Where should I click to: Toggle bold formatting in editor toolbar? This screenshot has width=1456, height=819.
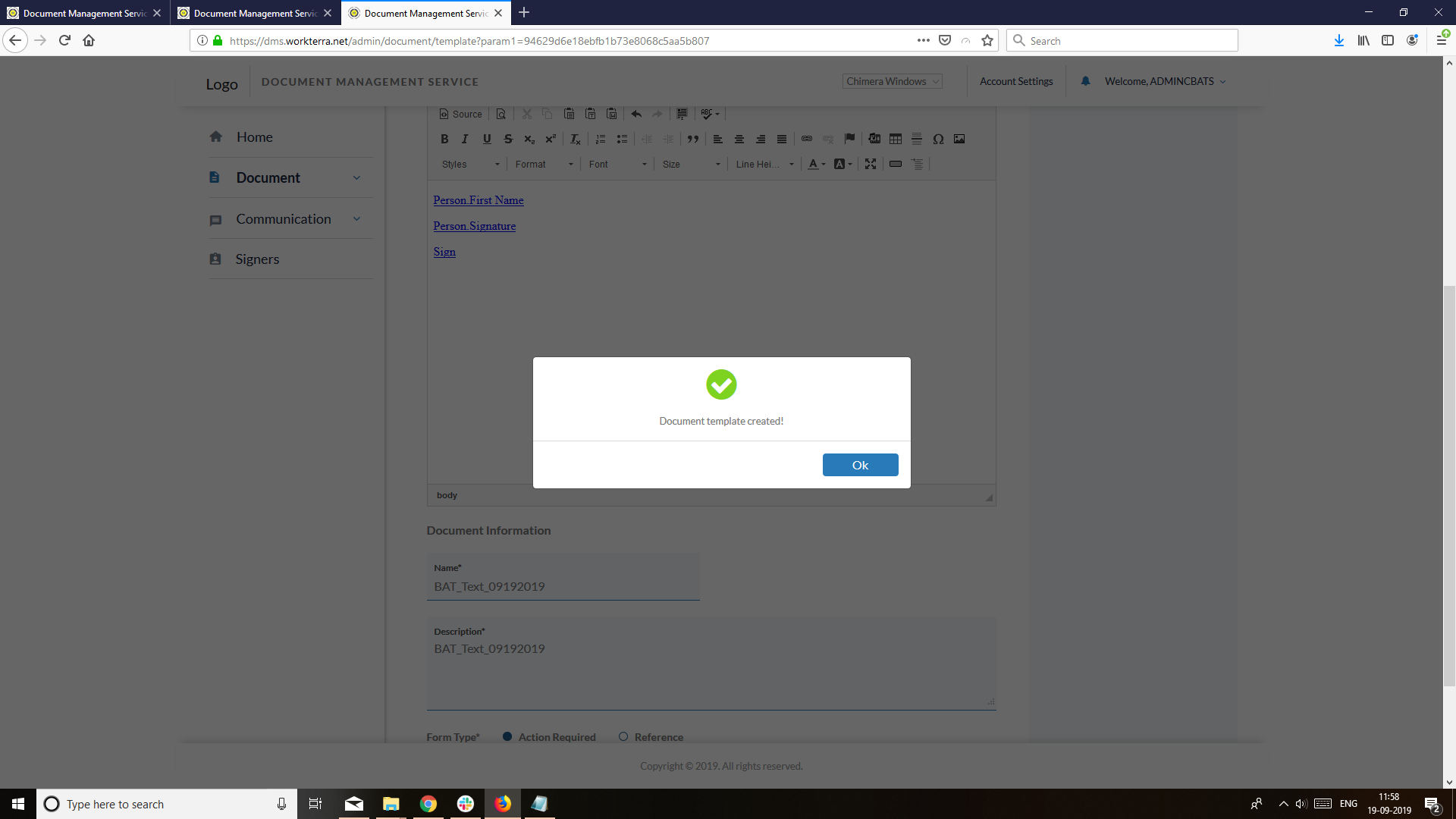444,139
